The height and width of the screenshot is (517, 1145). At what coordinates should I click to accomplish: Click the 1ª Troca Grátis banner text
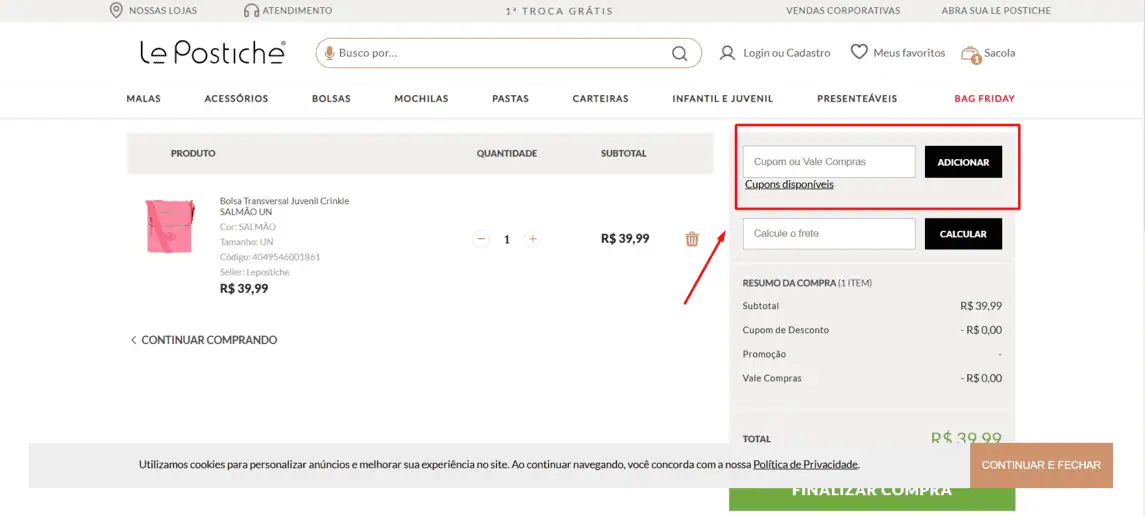(x=559, y=11)
